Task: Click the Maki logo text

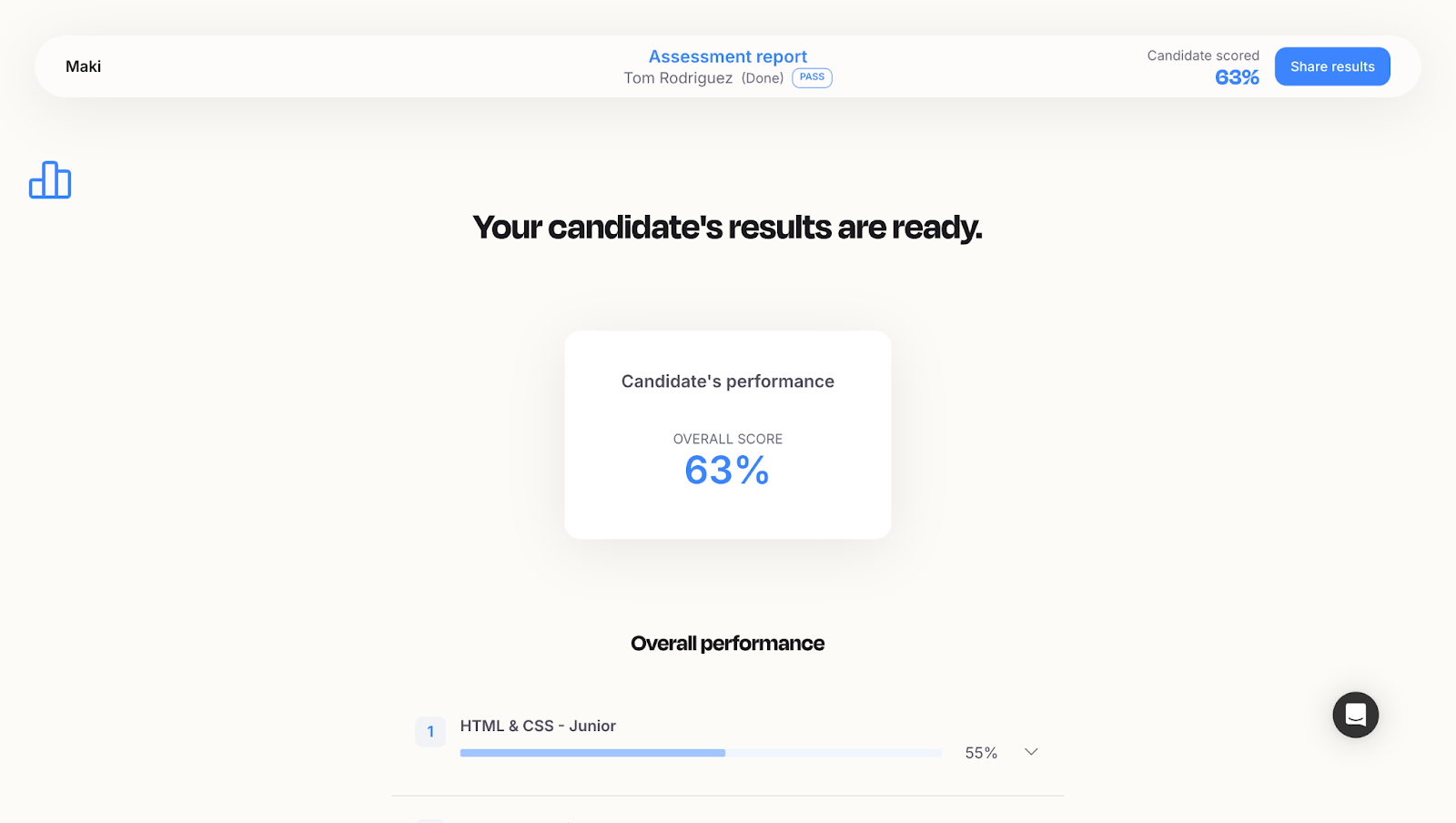Action: (x=83, y=66)
